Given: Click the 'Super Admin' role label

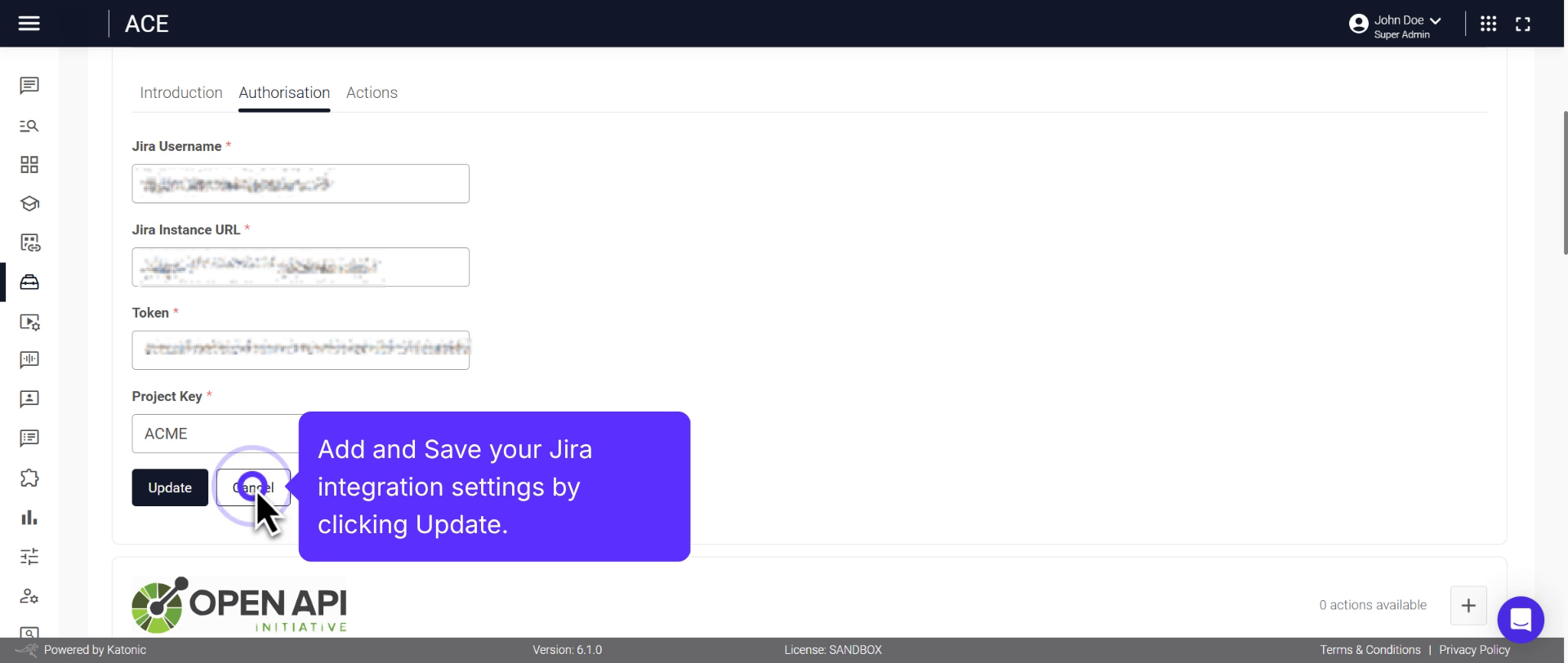Looking at the screenshot, I should point(1401,35).
